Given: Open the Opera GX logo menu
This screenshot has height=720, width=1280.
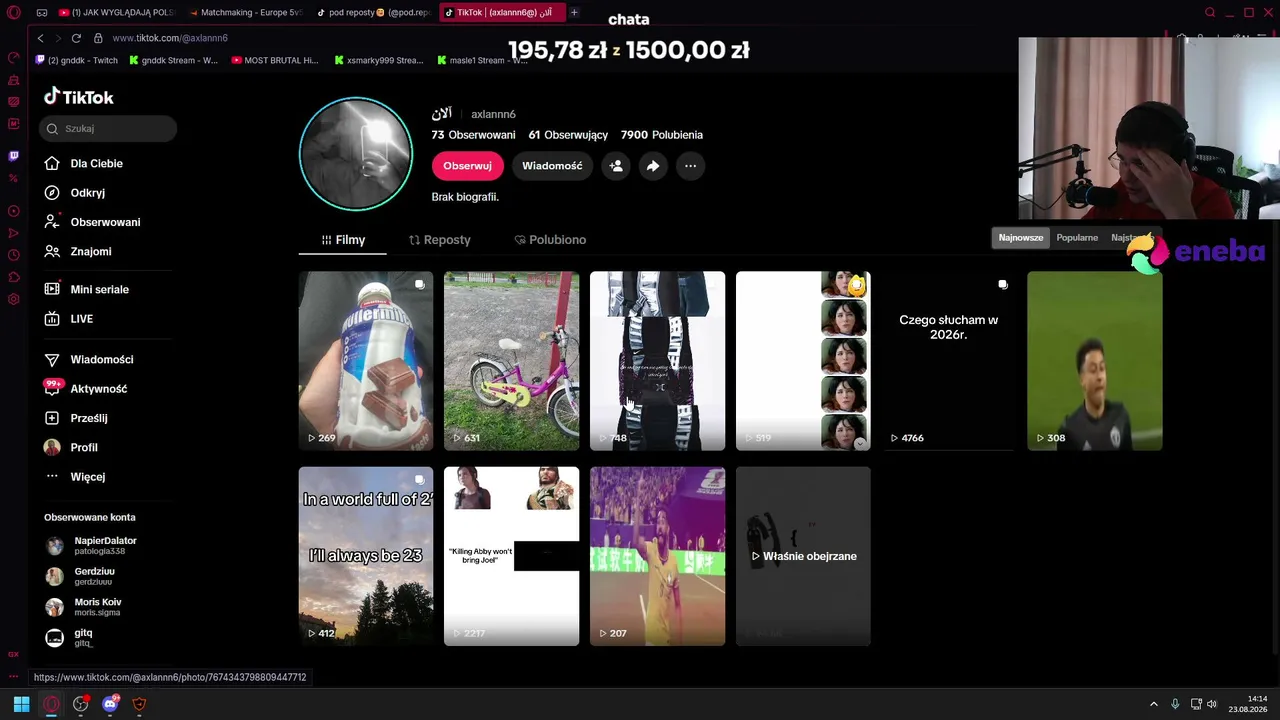Looking at the screenshot, I should click(x=13, y=13).
